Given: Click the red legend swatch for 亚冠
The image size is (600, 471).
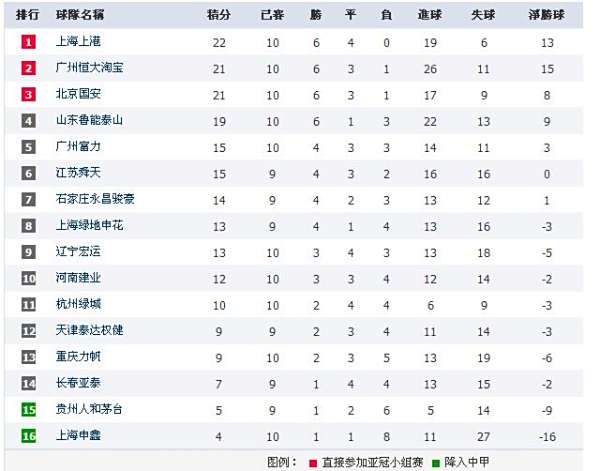Looking at the screenshot, I should point(313,463).
